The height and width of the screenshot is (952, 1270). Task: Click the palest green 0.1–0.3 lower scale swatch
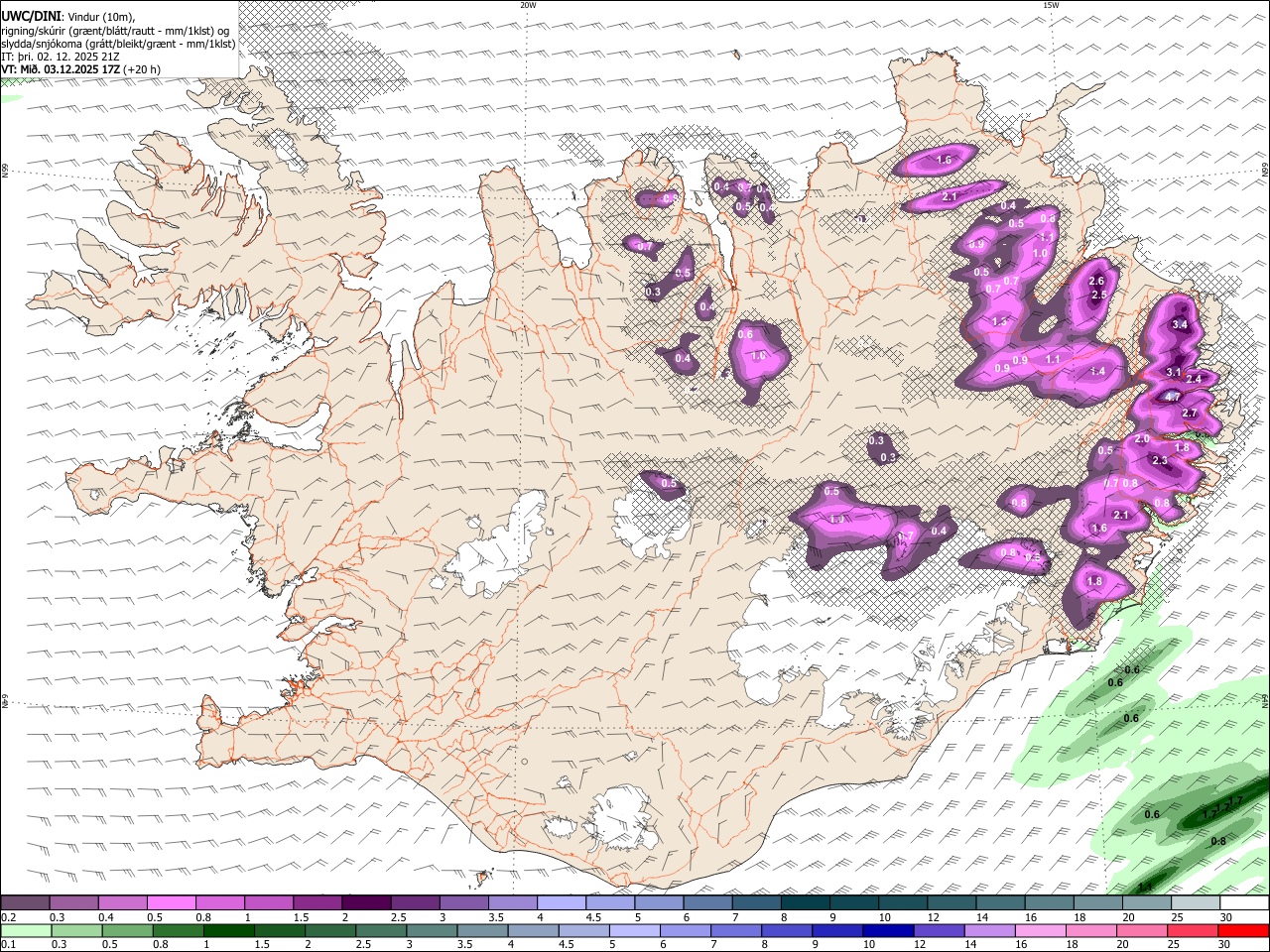click(26, 930)
